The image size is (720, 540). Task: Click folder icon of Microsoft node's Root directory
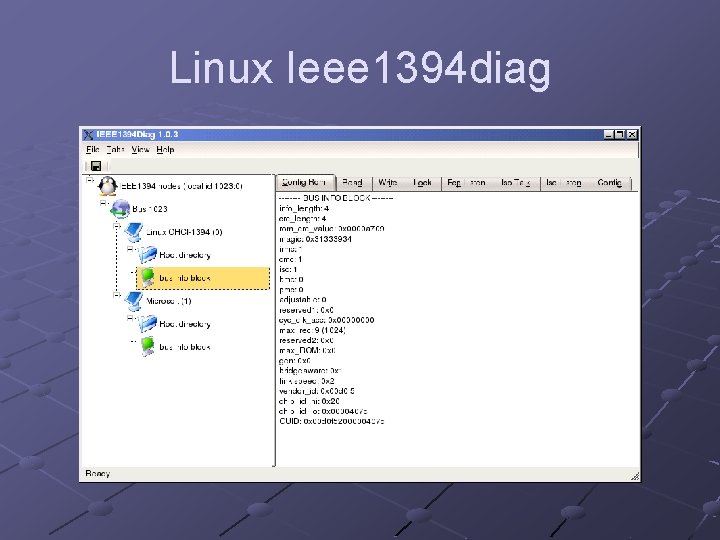tap(147, 324)
